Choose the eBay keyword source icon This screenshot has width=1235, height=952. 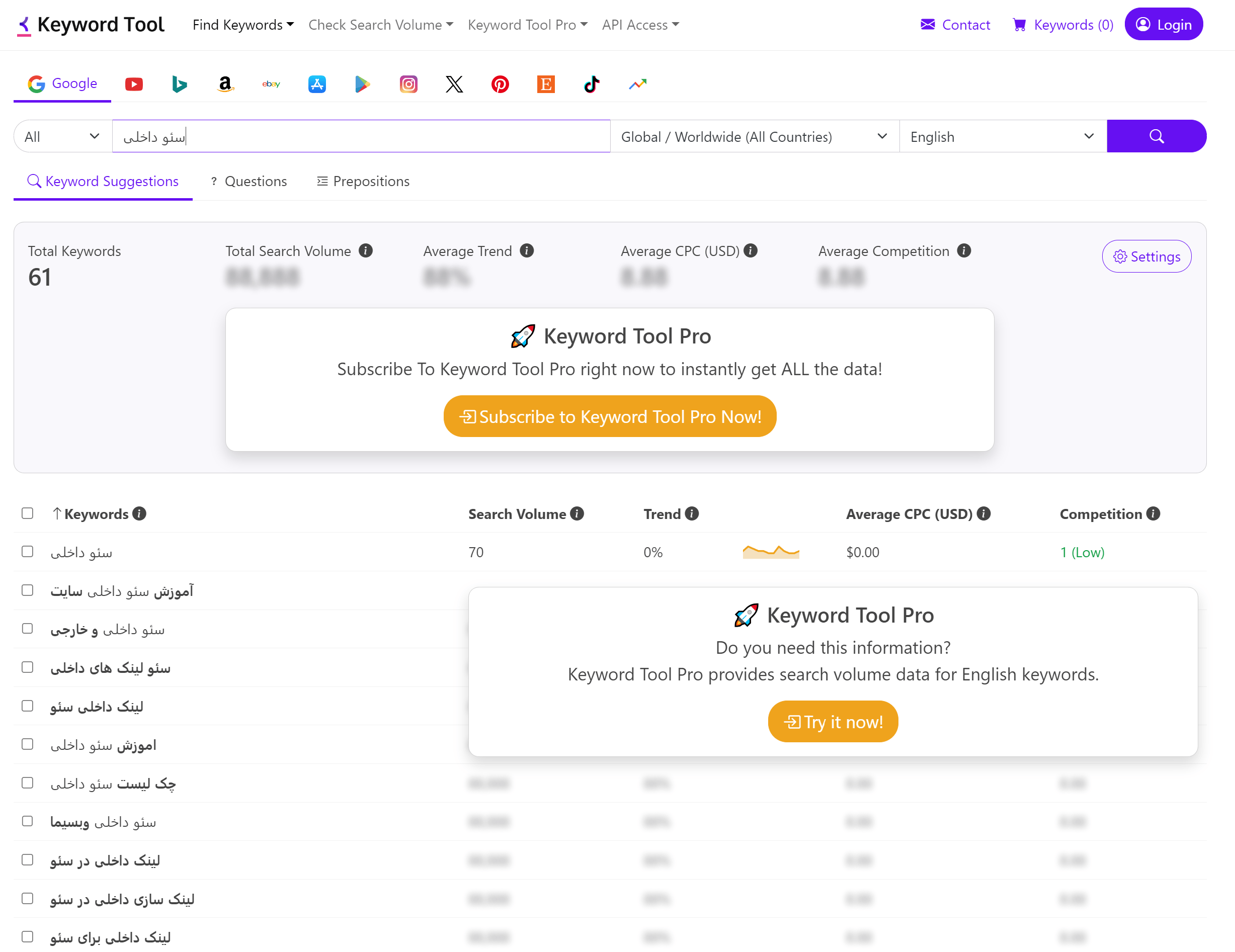271,84
